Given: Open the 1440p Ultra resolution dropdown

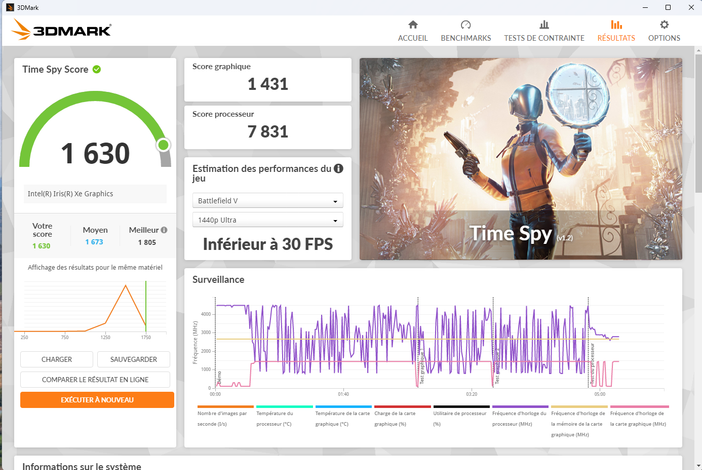Looking at the screenshot, I should [268, 220].
